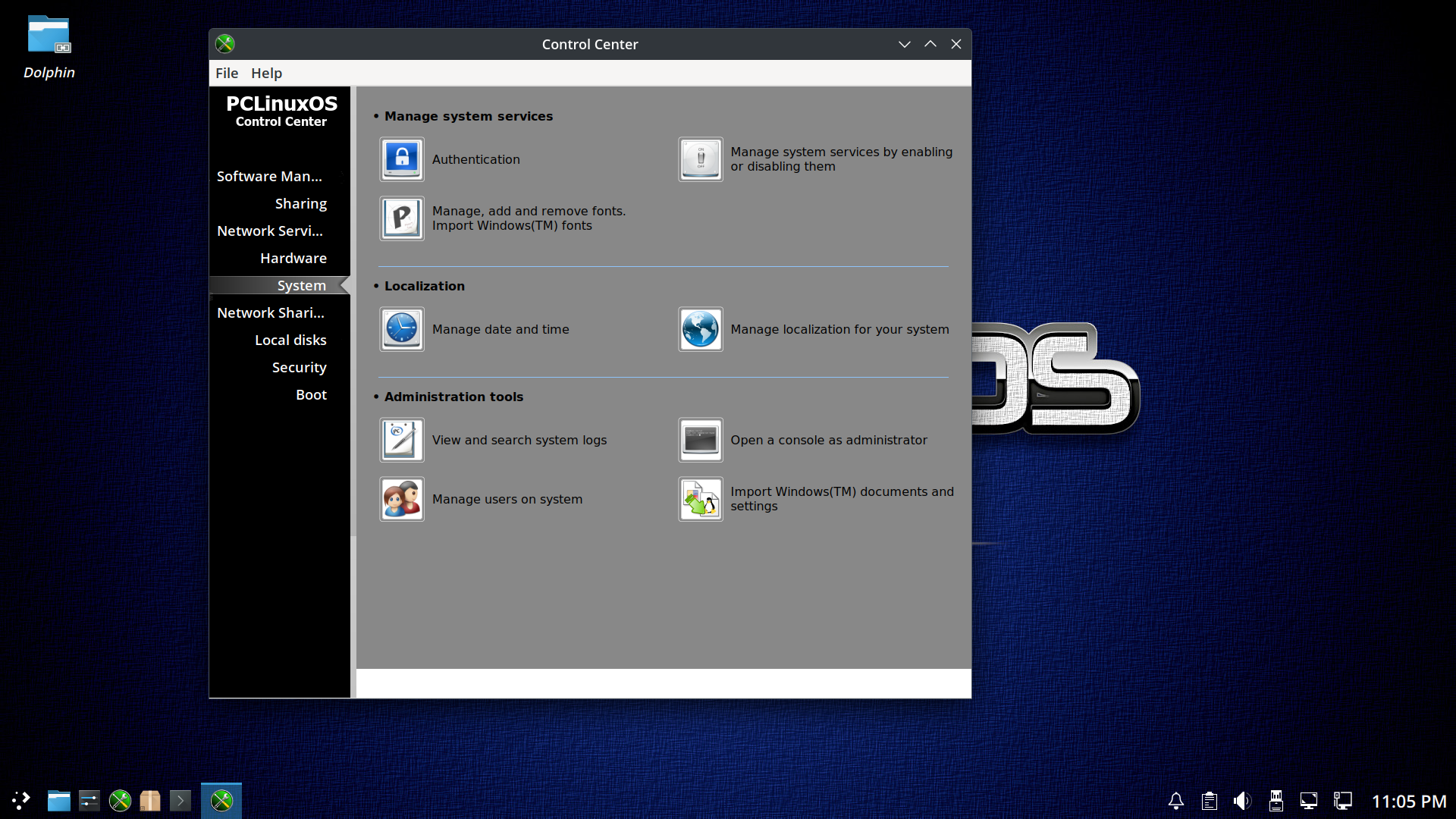Open the Network Servi... category
Screen dimensions: 1456x819
[270, 231]
